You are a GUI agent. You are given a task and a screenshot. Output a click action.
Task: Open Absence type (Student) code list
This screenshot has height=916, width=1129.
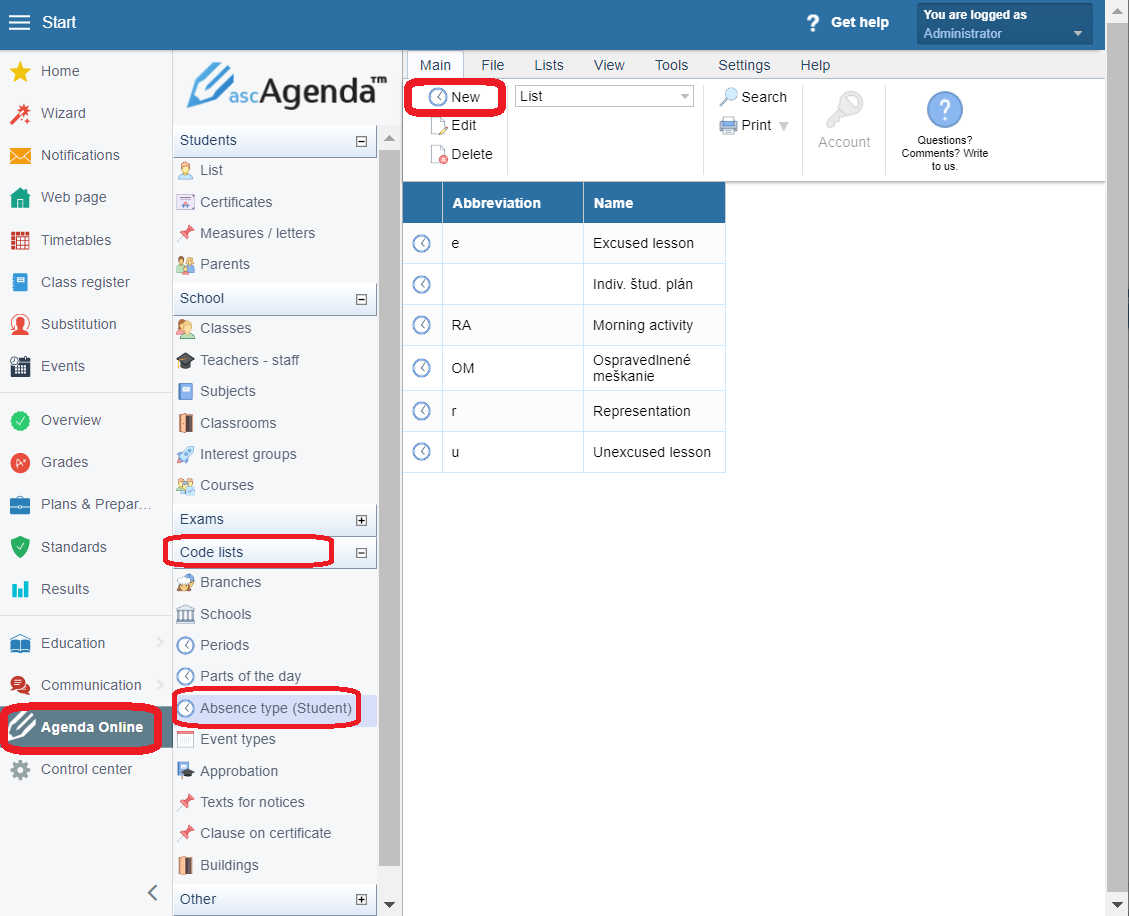pyautogui.click(x=276, y=709)
